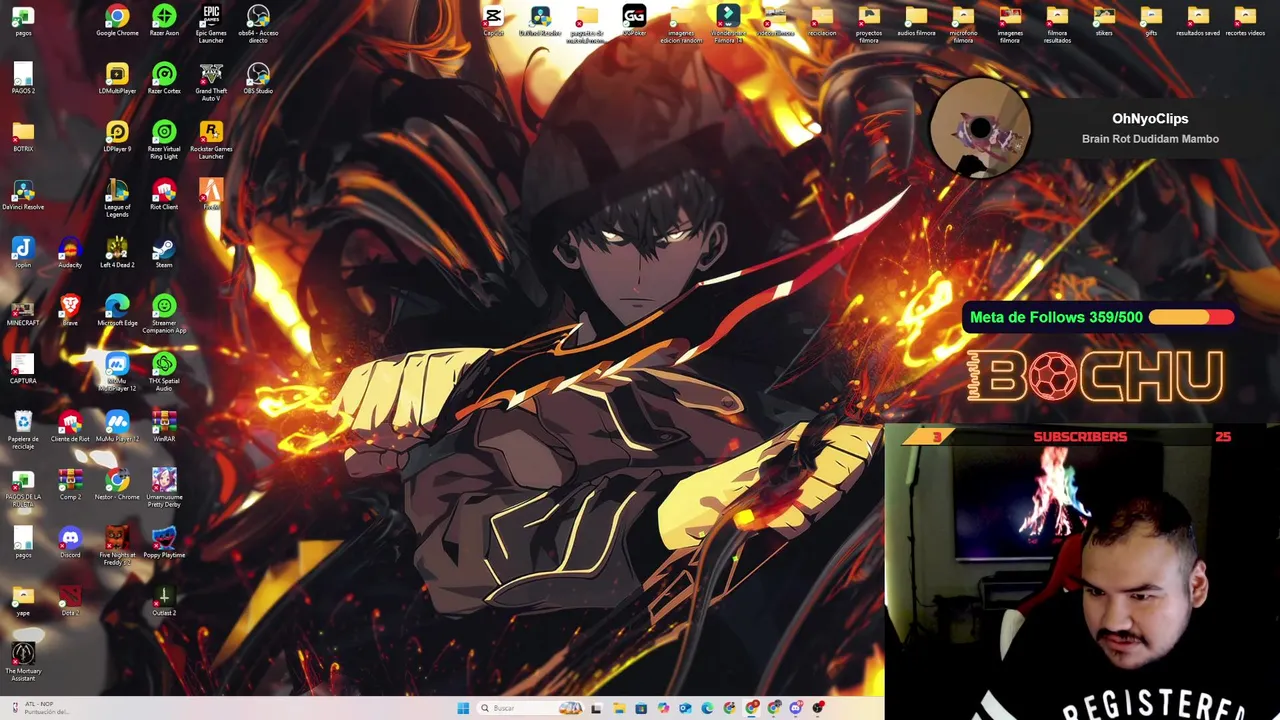Select Left 4 Dead 2 icon
This screenshot has height=720, width=1280.
point(117,252)
